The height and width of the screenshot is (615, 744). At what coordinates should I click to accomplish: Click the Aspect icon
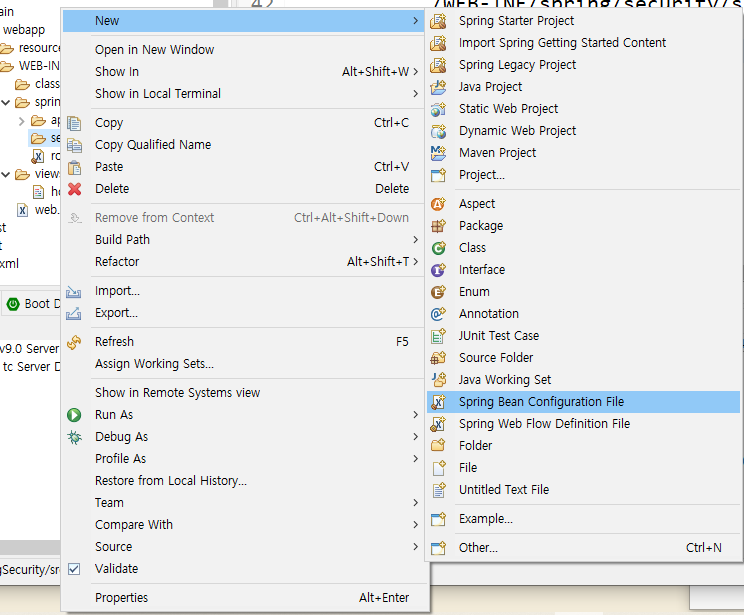438,204
